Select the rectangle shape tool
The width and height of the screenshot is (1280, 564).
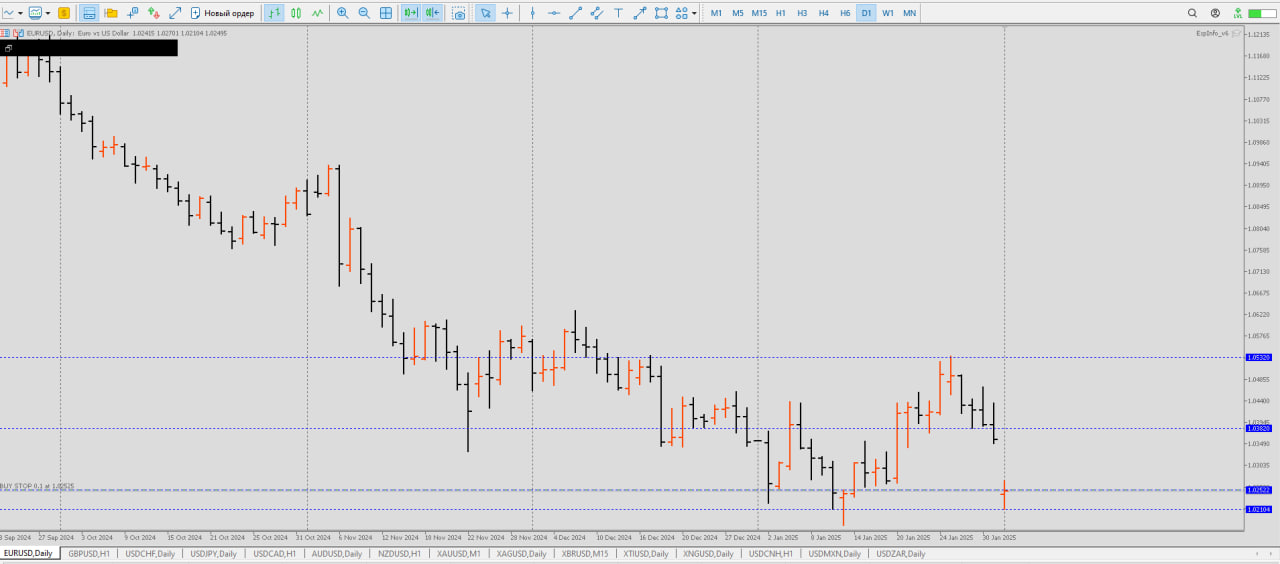(x=661, y=13)
